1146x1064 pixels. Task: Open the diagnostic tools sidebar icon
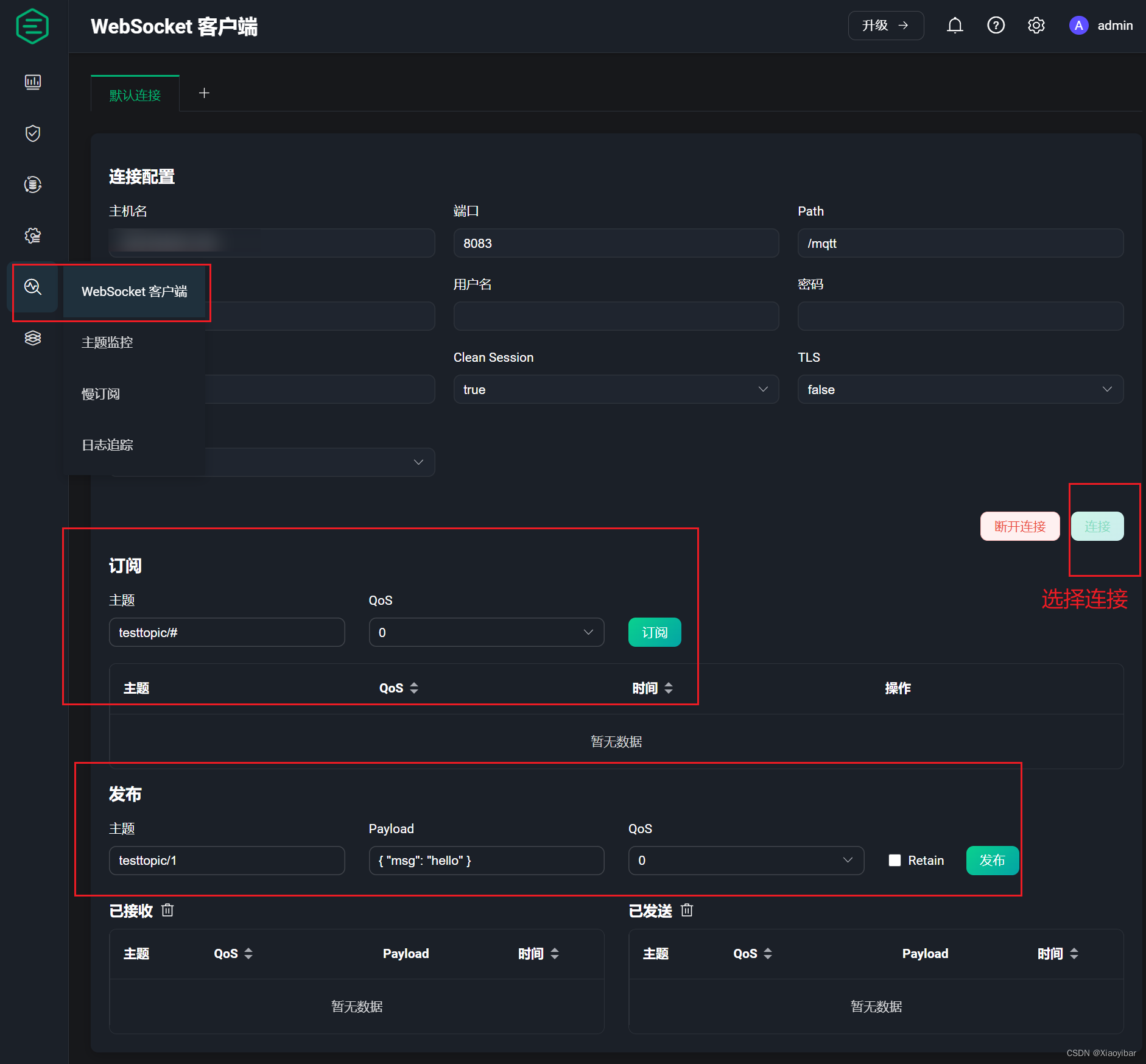33,287
